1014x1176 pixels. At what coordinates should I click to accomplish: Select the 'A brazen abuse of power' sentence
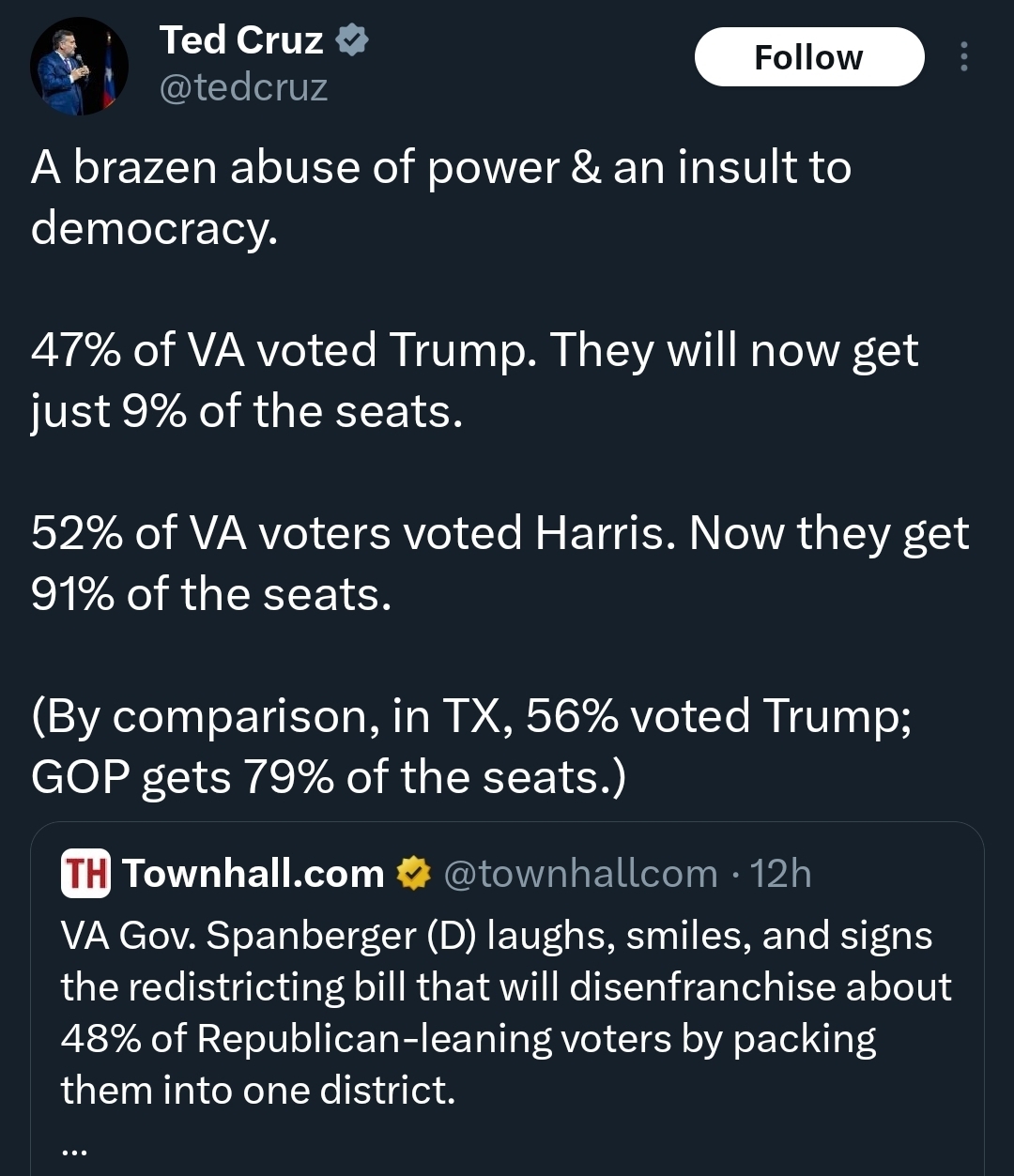pyautogui.click(x=440, y=169)
